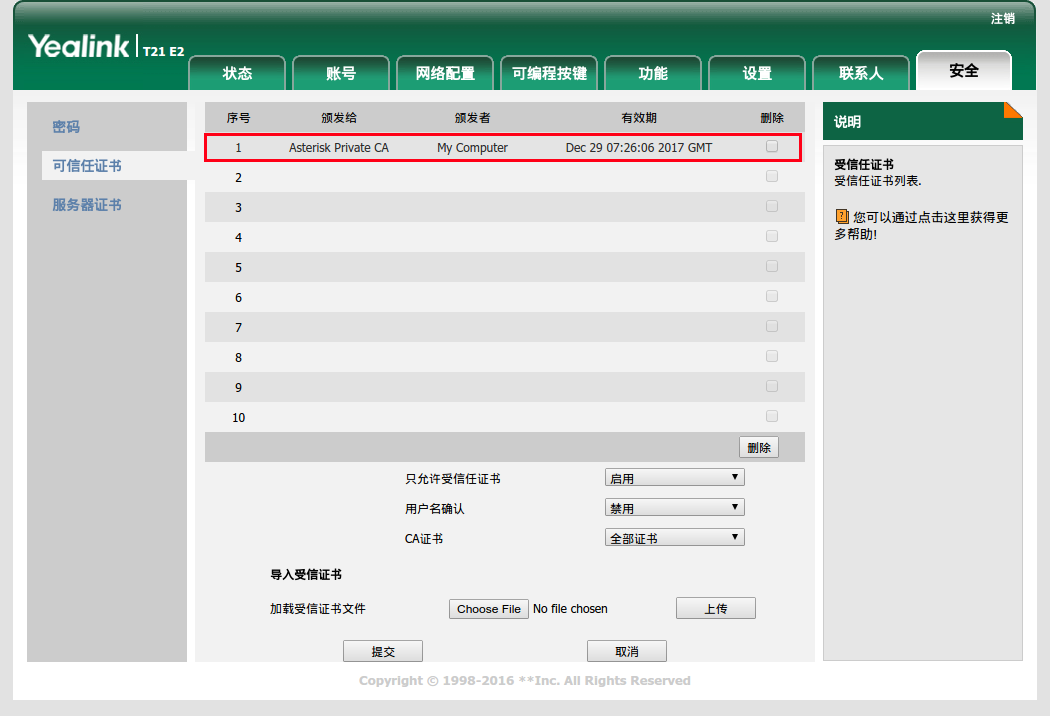Click Choose File to load certificate

pos(489,609)
